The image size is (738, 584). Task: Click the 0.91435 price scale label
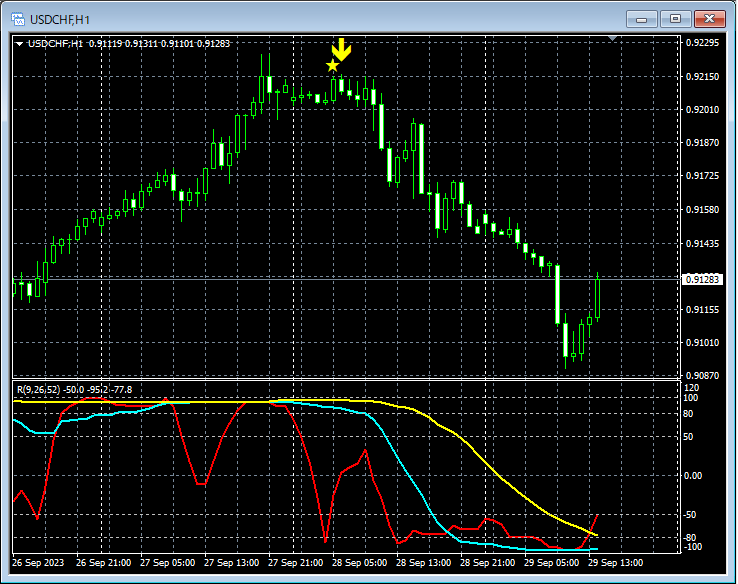click(702, 243)
